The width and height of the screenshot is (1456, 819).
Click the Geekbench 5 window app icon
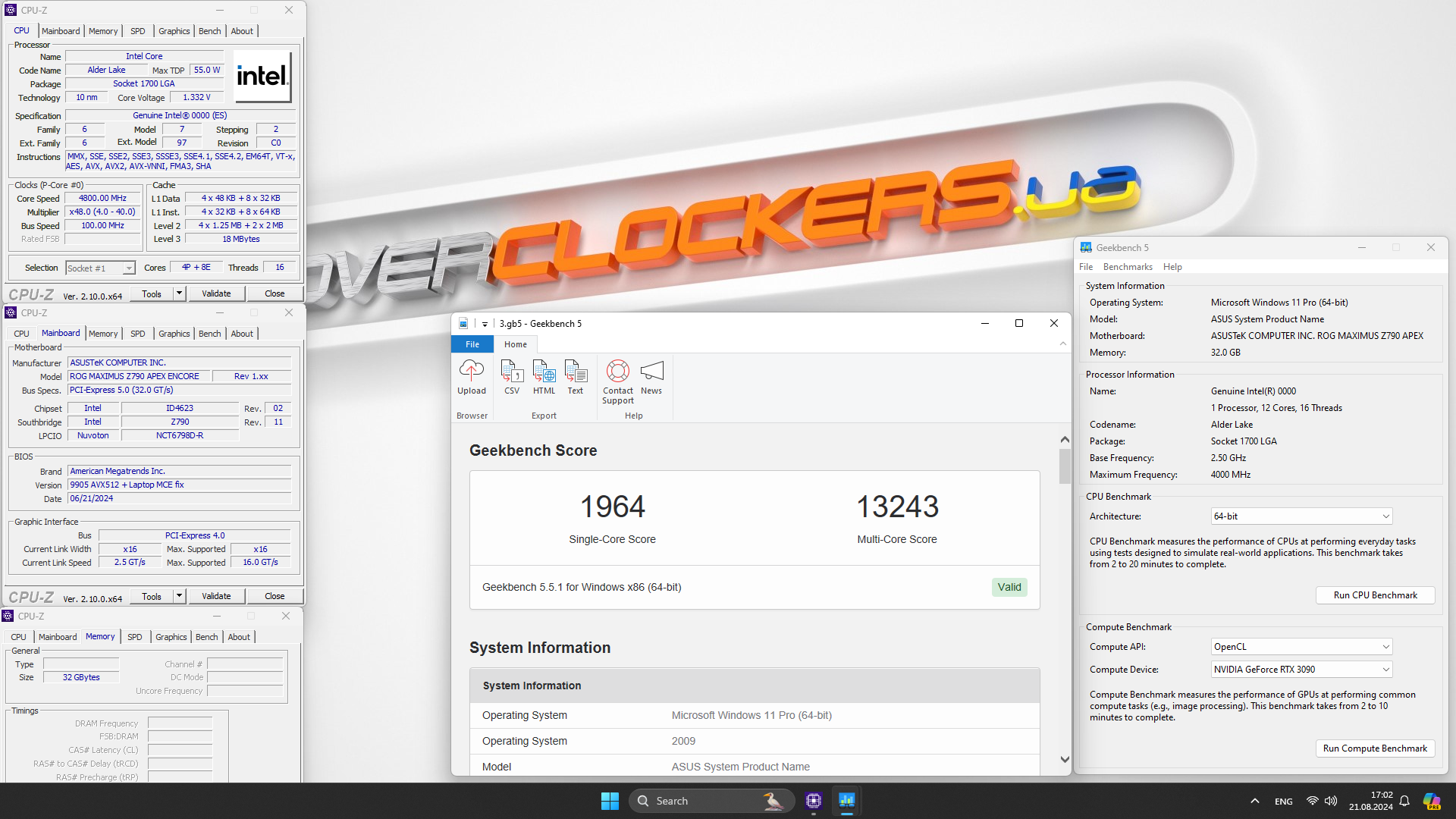tap(1086, 248)
